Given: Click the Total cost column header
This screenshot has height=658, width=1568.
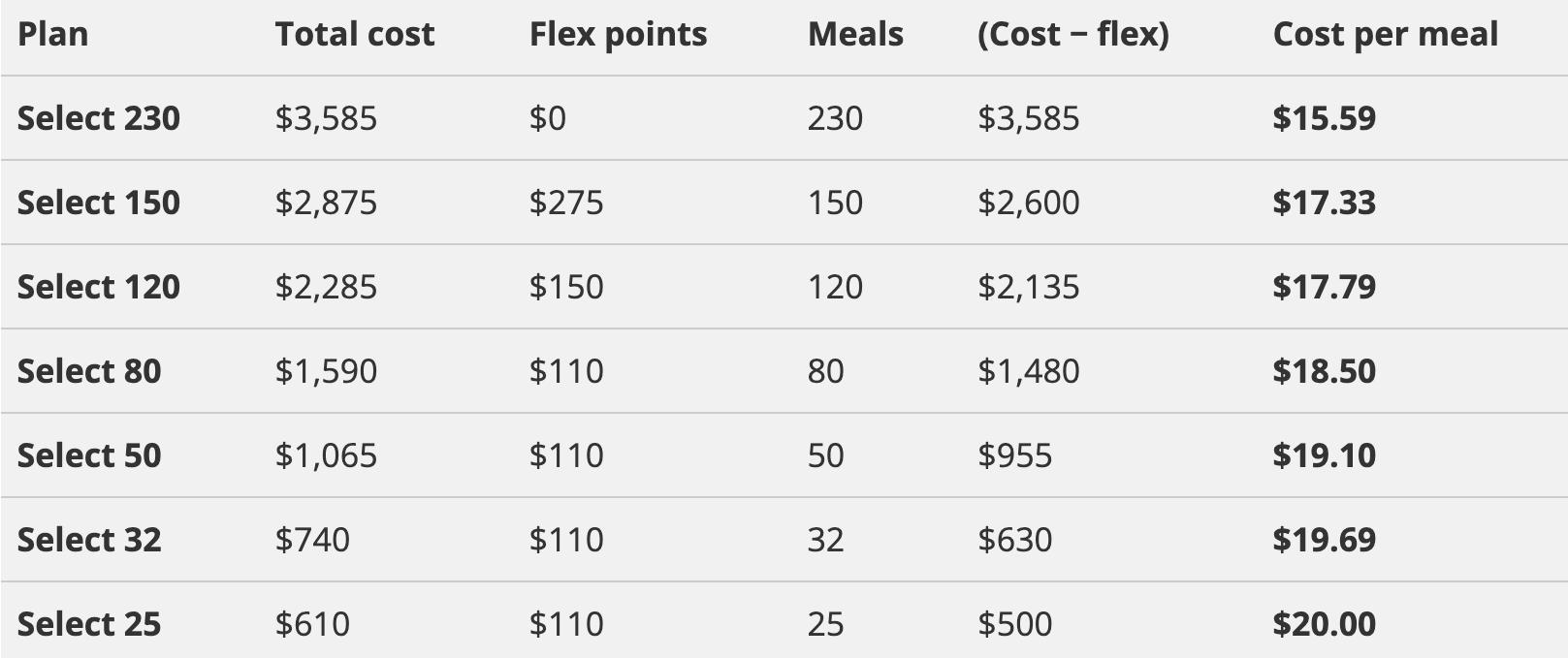Looking at the screenshot, I should pyautogui.click(x=355, y=35).
